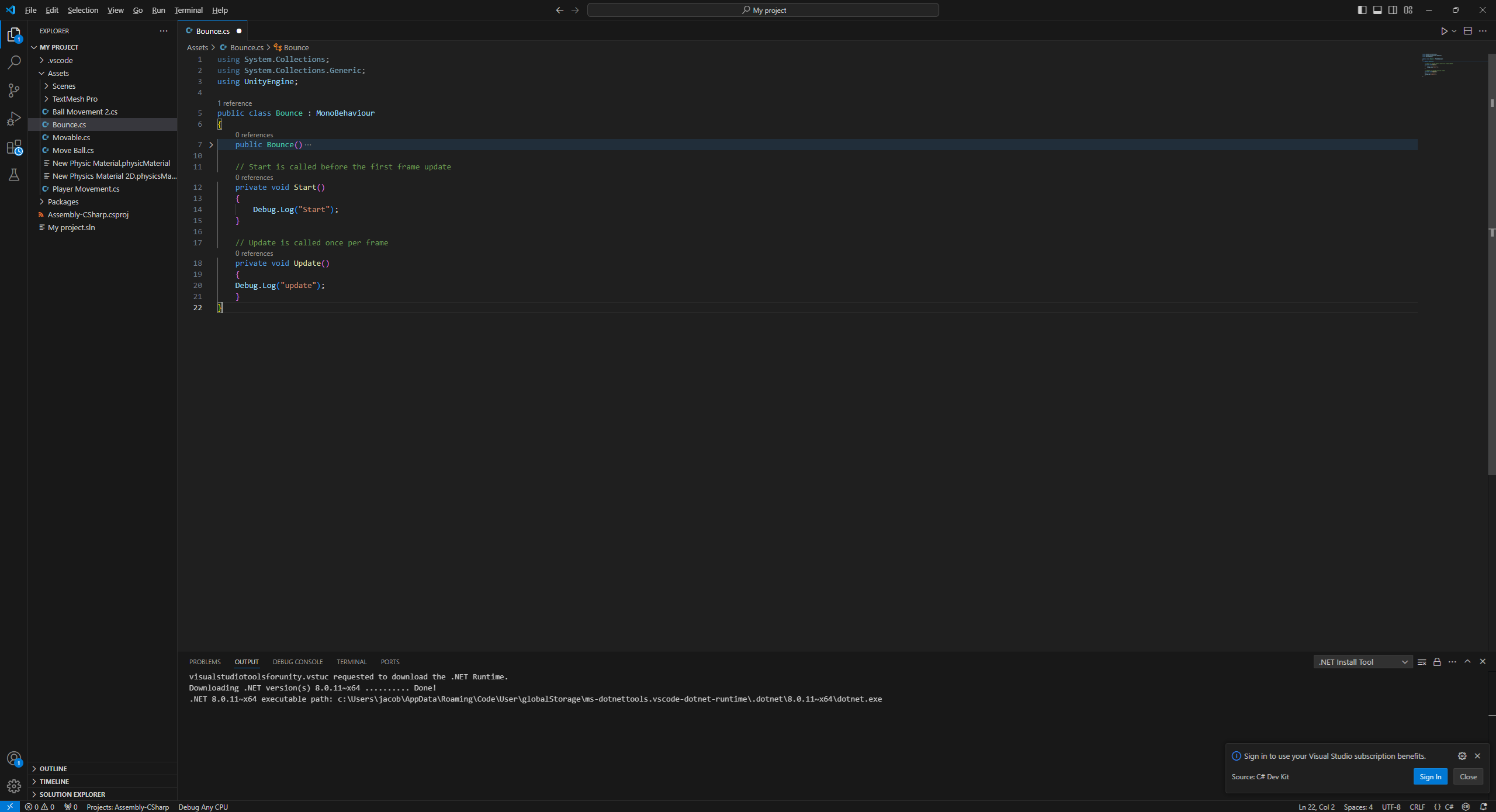Click Customize Layout icon

click(1408, 10)
